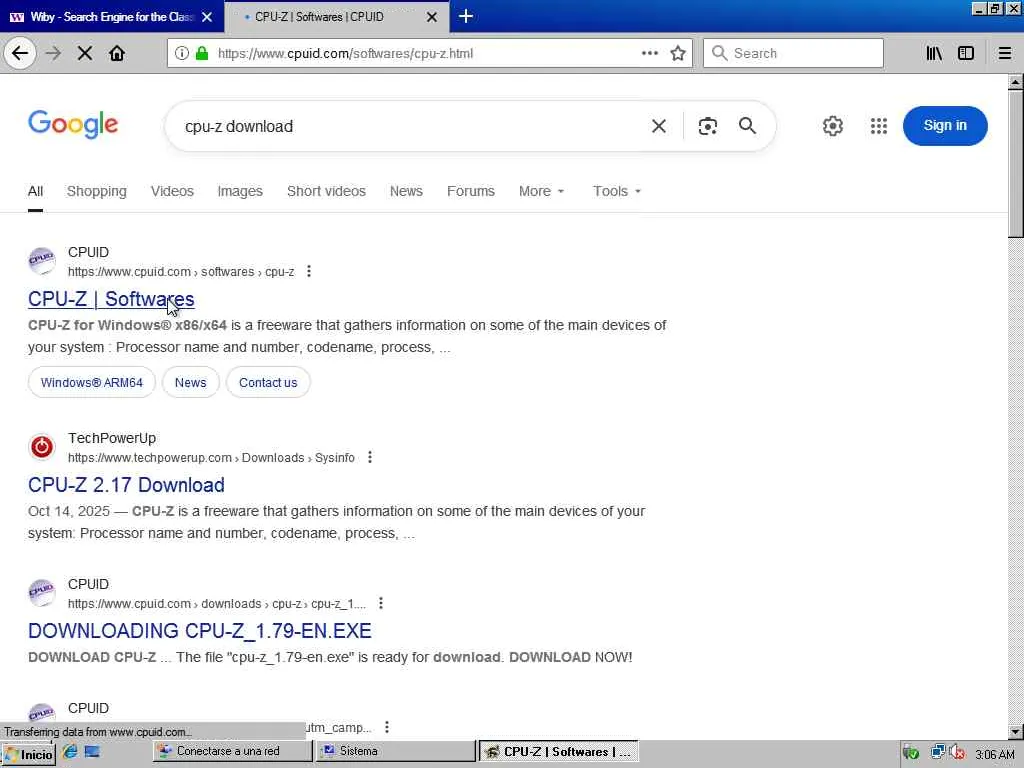Open options menu for TechPowerUp result
Screen dimensions: 1024x768
[x=370, y=457]
